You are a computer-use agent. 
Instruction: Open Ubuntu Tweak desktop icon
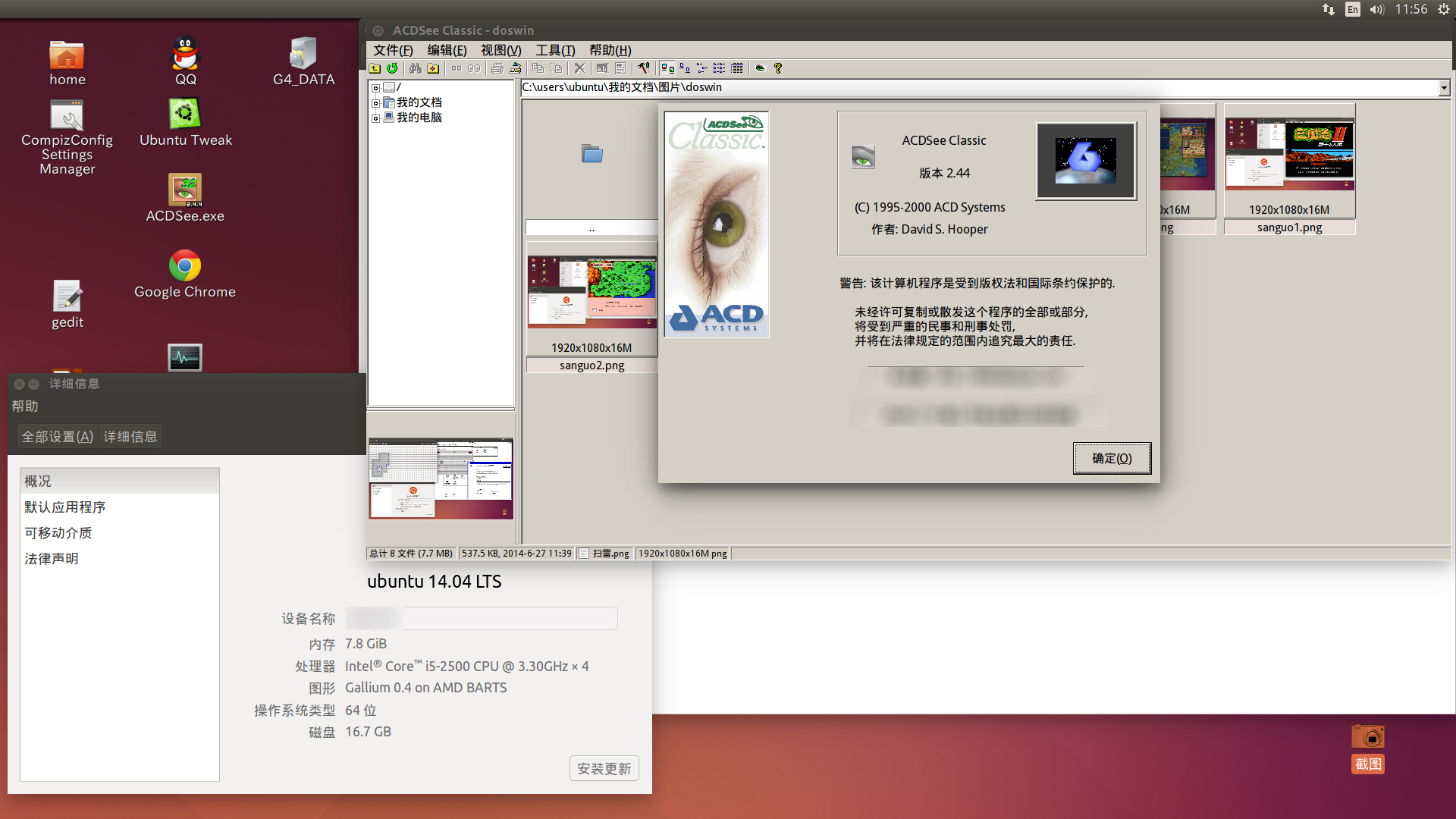(185, 122)
